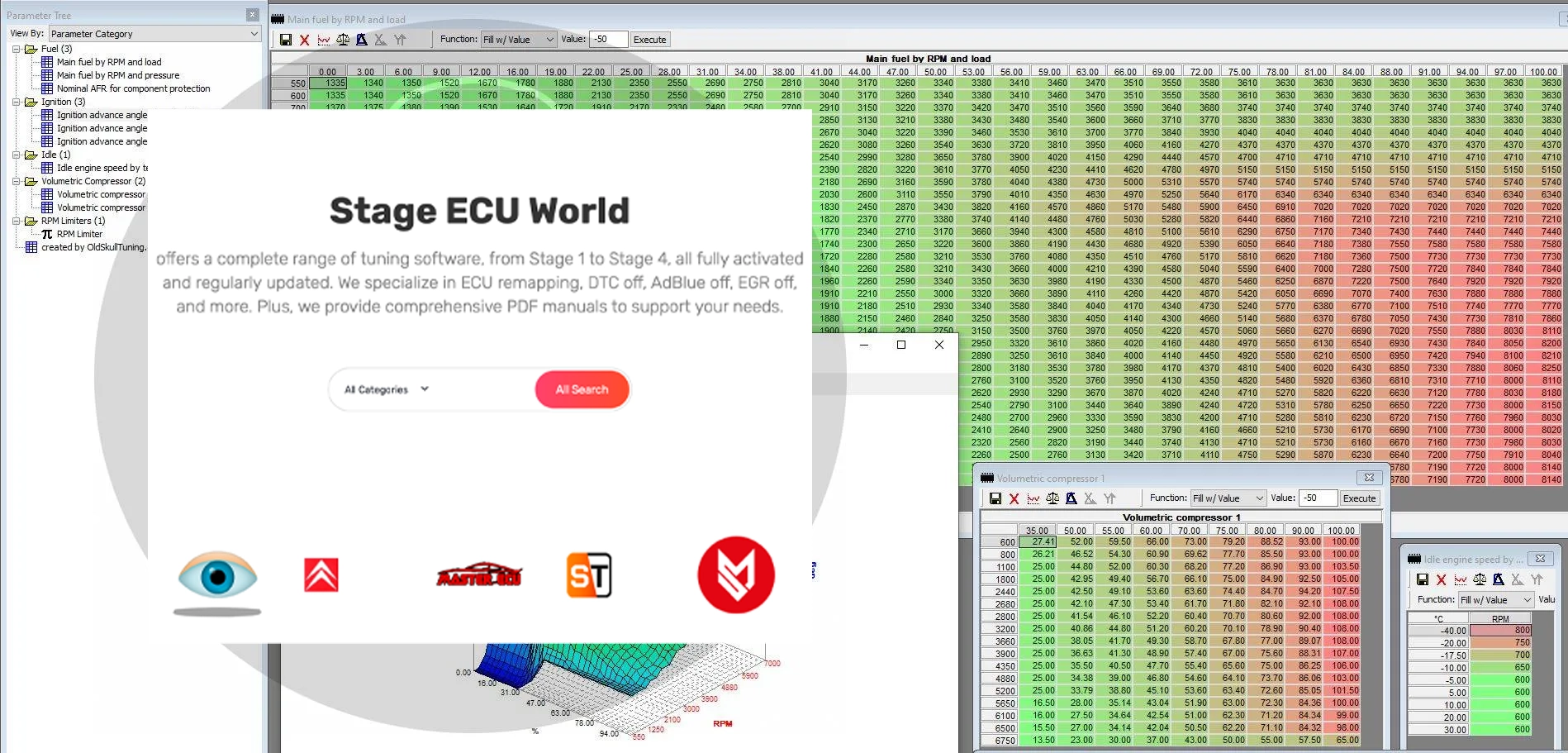The image size is (1568, 753).
Task: Click the graph icon in Main fuel toolbar
Action: (x=324, y=40)
